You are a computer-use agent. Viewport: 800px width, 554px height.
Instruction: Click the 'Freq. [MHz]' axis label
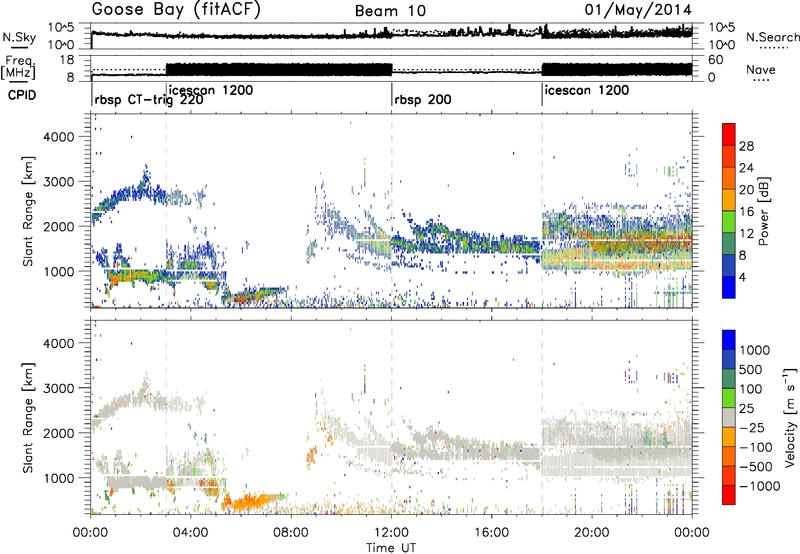point(18,66)
